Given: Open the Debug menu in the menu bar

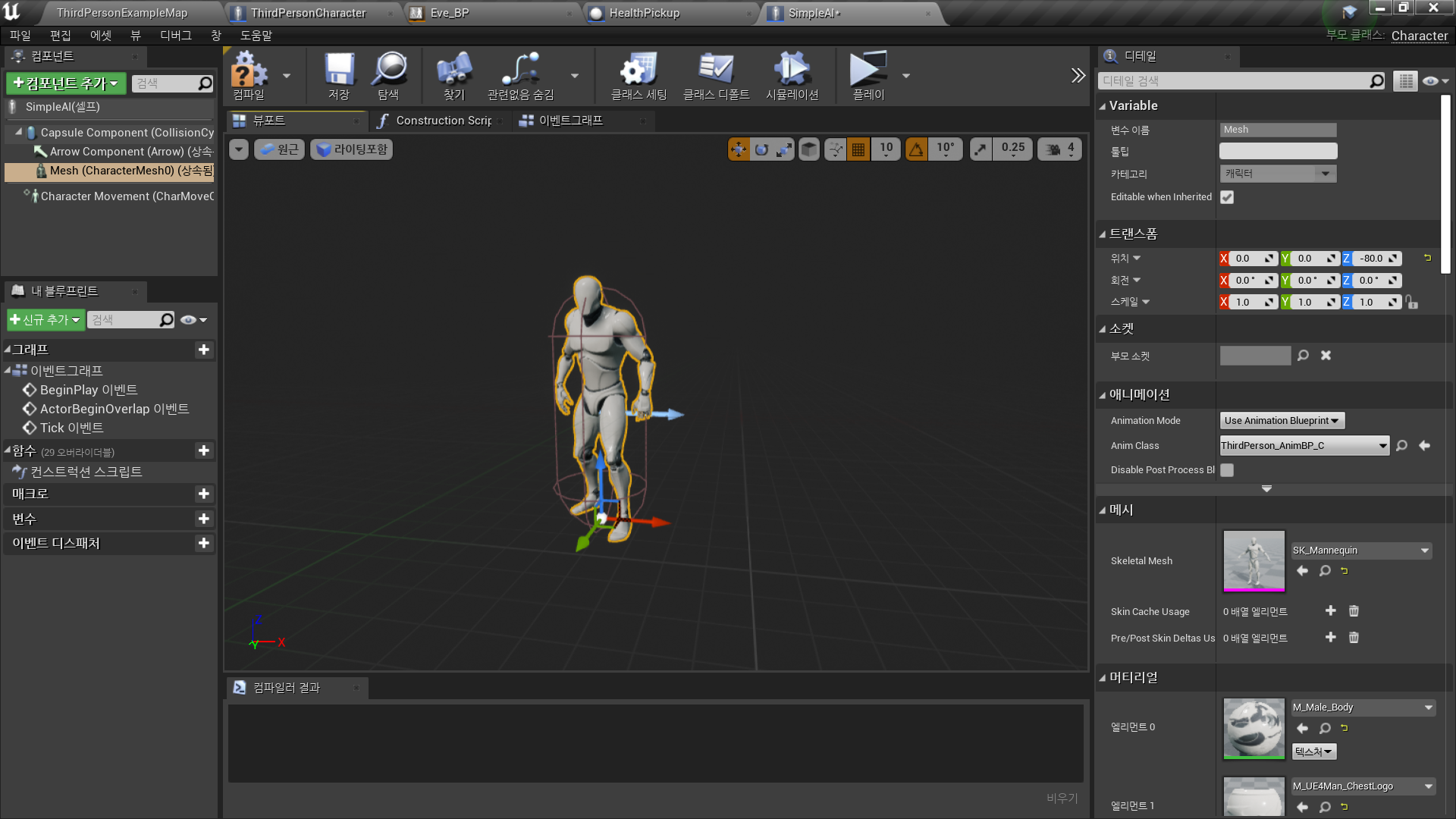Looking at the screenshot, I should coord(175,36).
